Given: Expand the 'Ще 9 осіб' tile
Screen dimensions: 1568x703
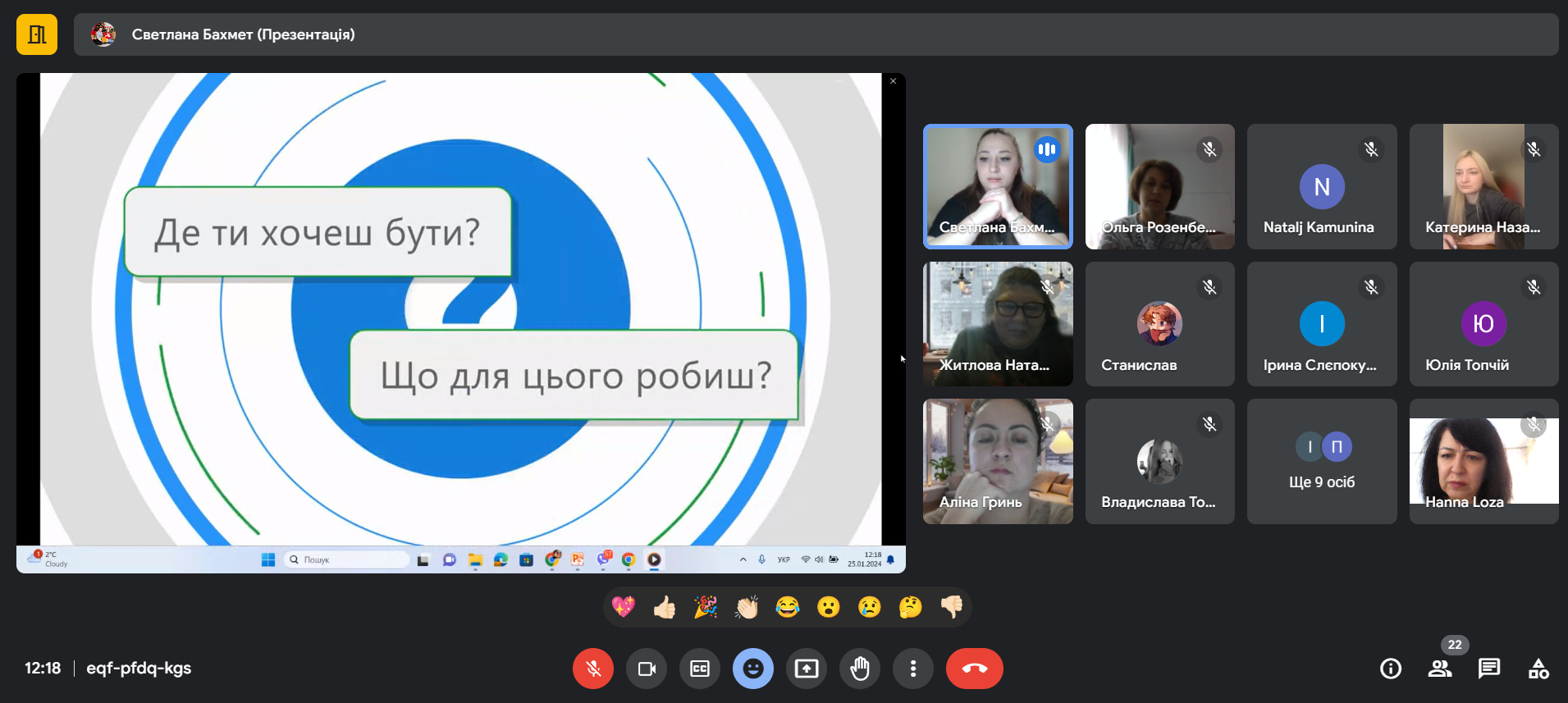Looking at the screenshot, I should (1322, 462).
